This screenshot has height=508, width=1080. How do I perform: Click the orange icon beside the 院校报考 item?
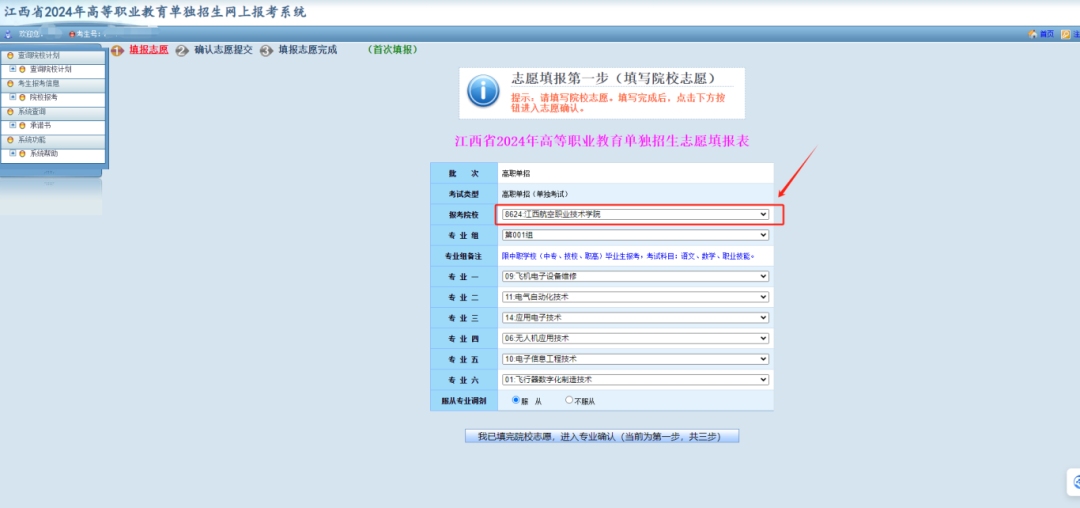(23, 97)
